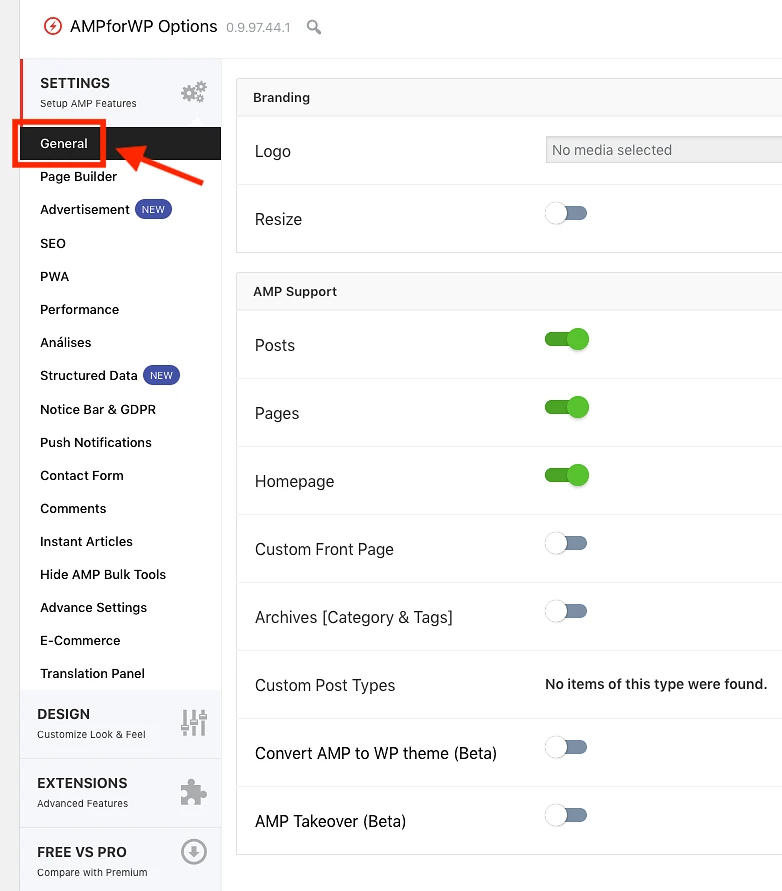Open the Performance tab
The width and height of the screenshot is (782, 891).
pyautogui.click(x=80, y=310)
